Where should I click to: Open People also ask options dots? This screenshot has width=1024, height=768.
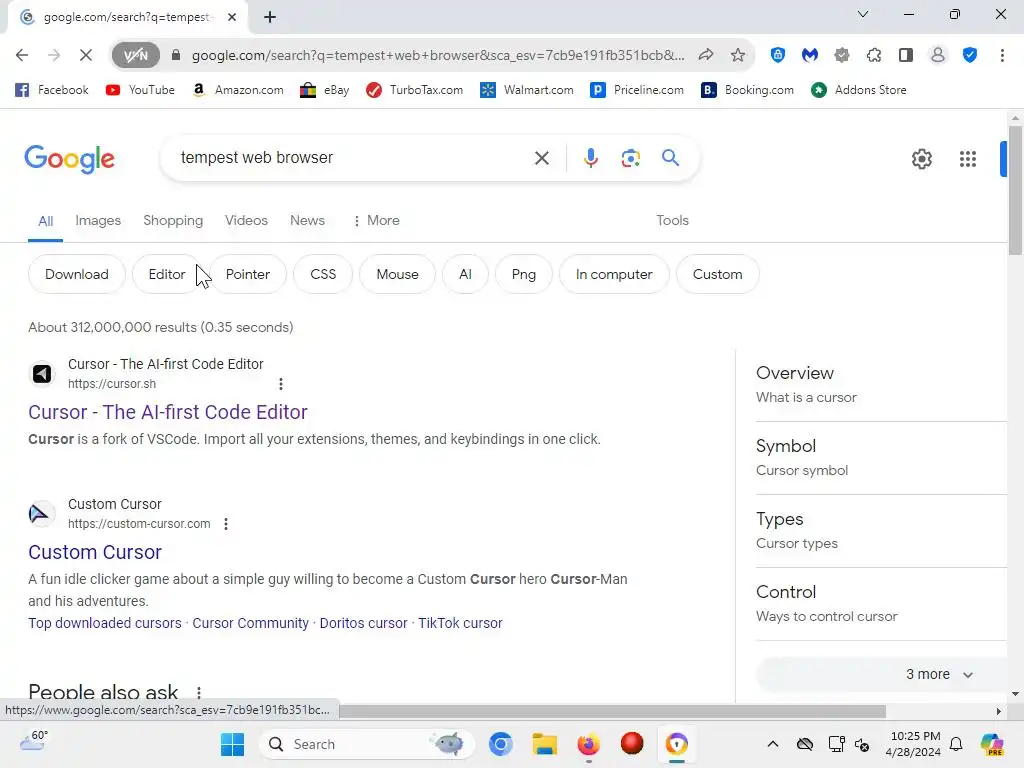tap(199, 693)
